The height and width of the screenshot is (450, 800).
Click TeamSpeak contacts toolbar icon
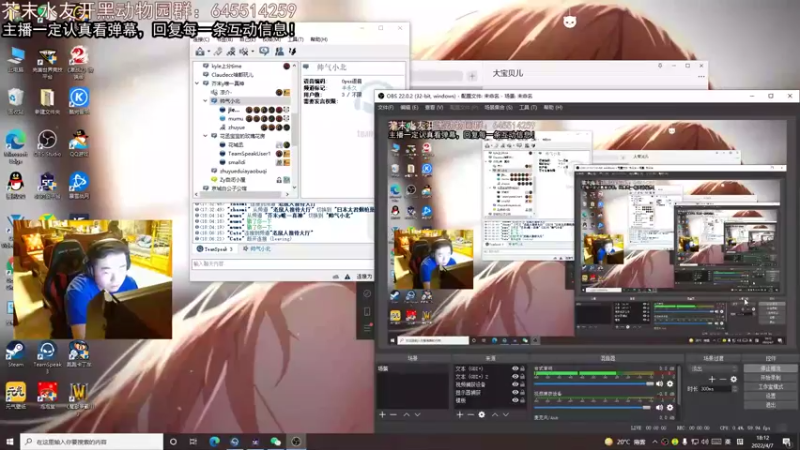tap(279, 52)
